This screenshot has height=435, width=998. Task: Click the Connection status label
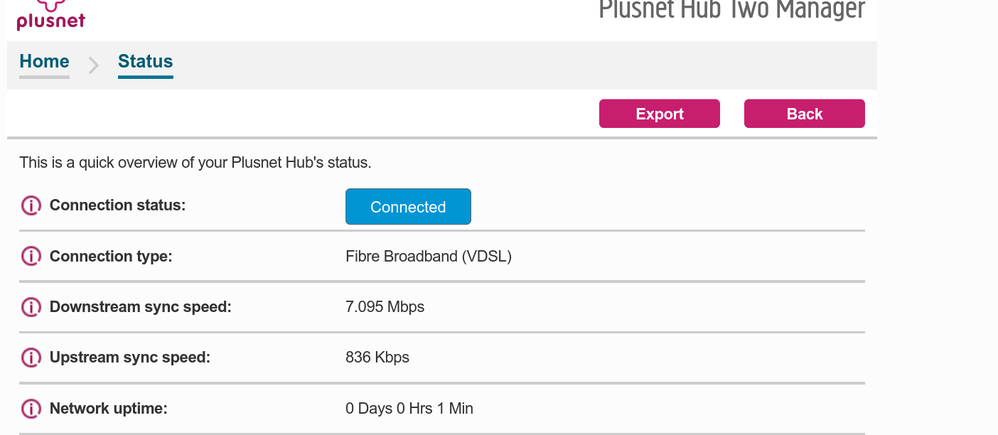click(x=118, y=206)
